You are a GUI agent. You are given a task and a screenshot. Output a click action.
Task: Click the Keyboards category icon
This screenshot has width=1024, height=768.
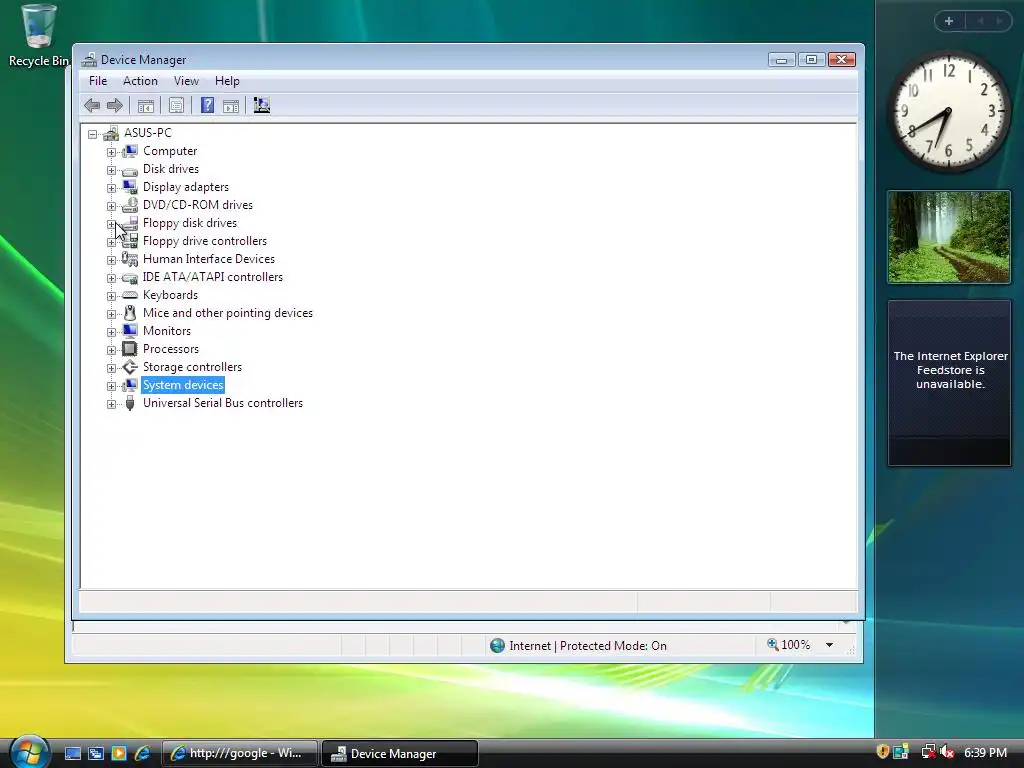(130, 295)
